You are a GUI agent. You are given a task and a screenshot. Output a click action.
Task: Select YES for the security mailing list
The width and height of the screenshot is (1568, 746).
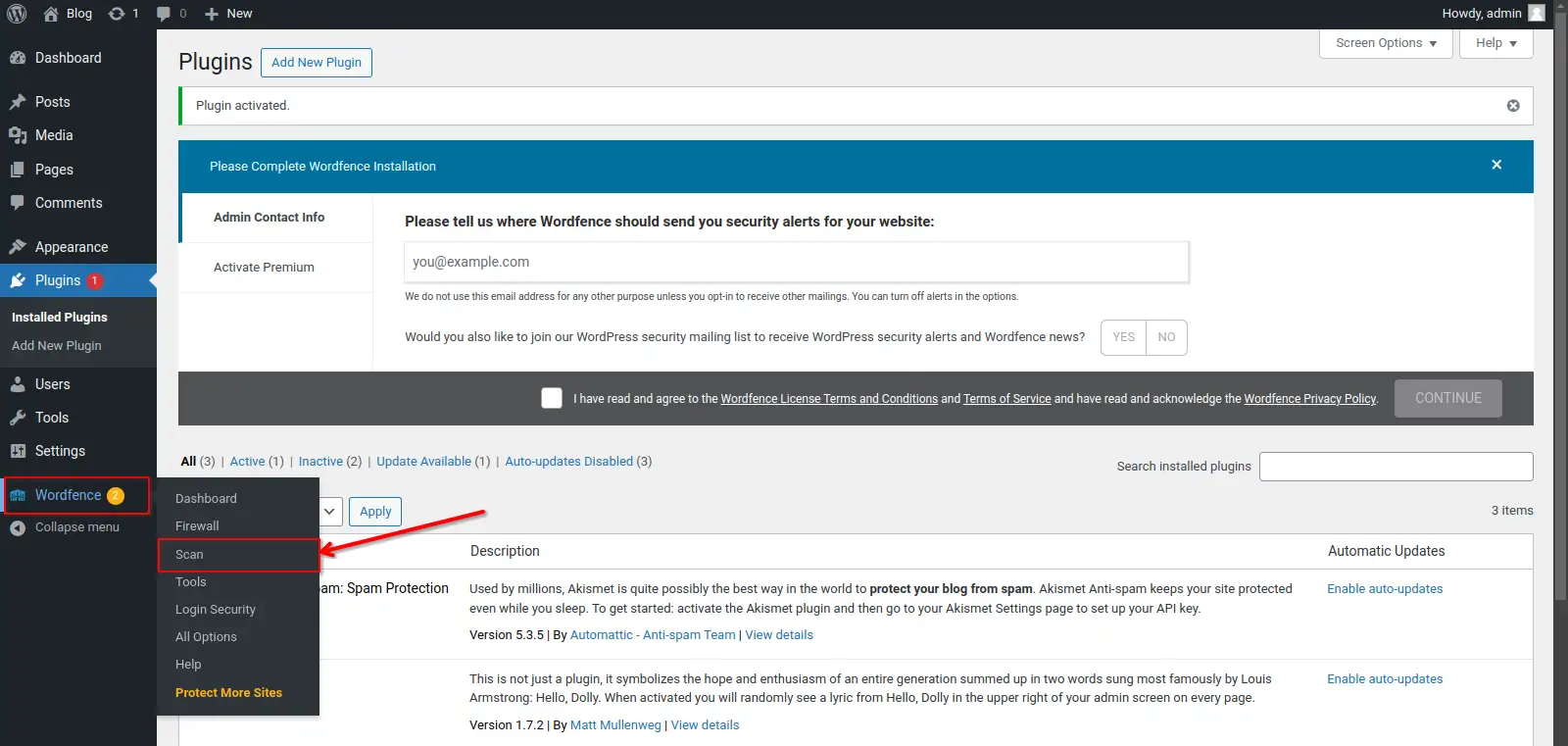(1123, 337)
